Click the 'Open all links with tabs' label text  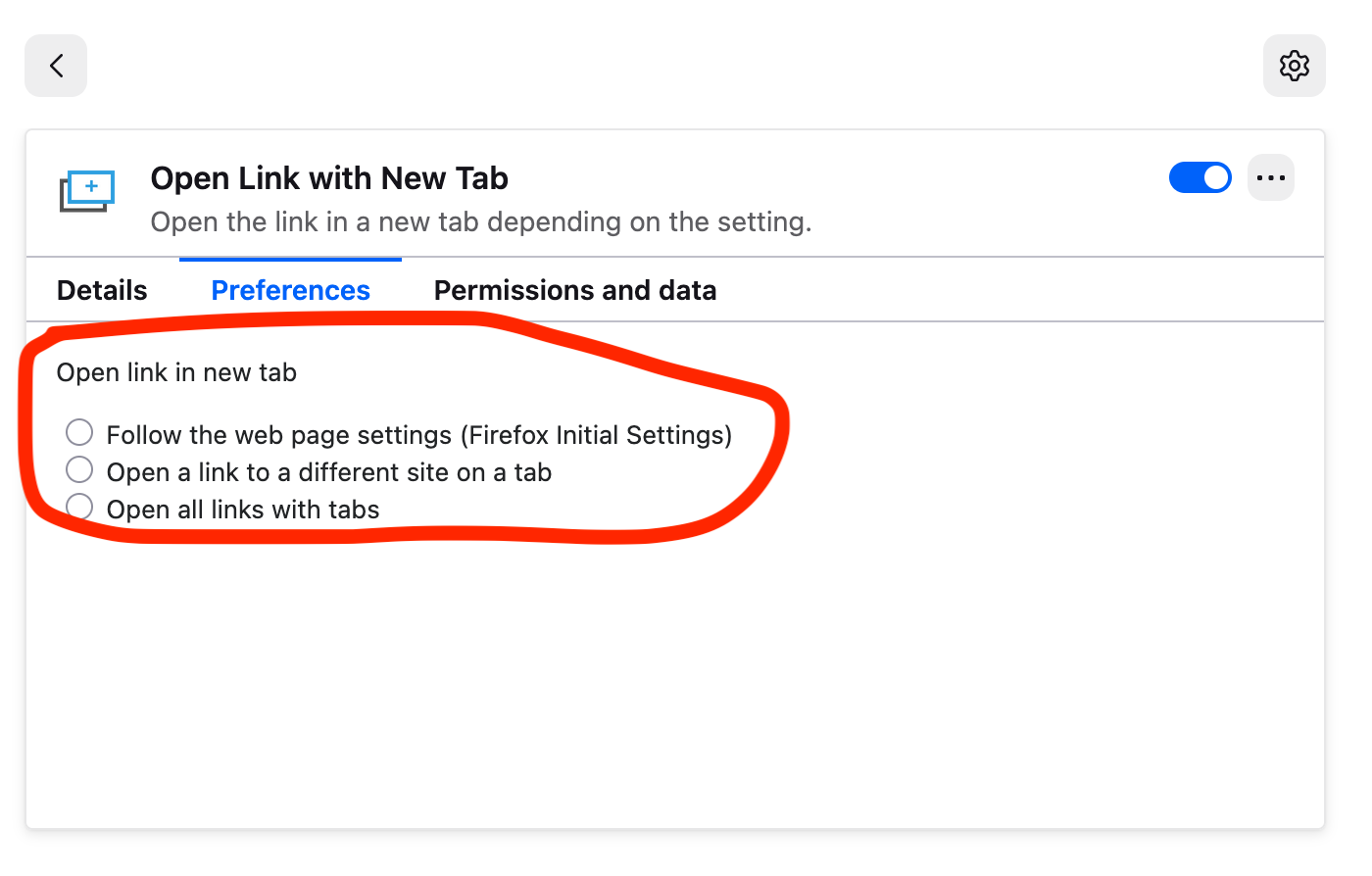pos(243,510)
